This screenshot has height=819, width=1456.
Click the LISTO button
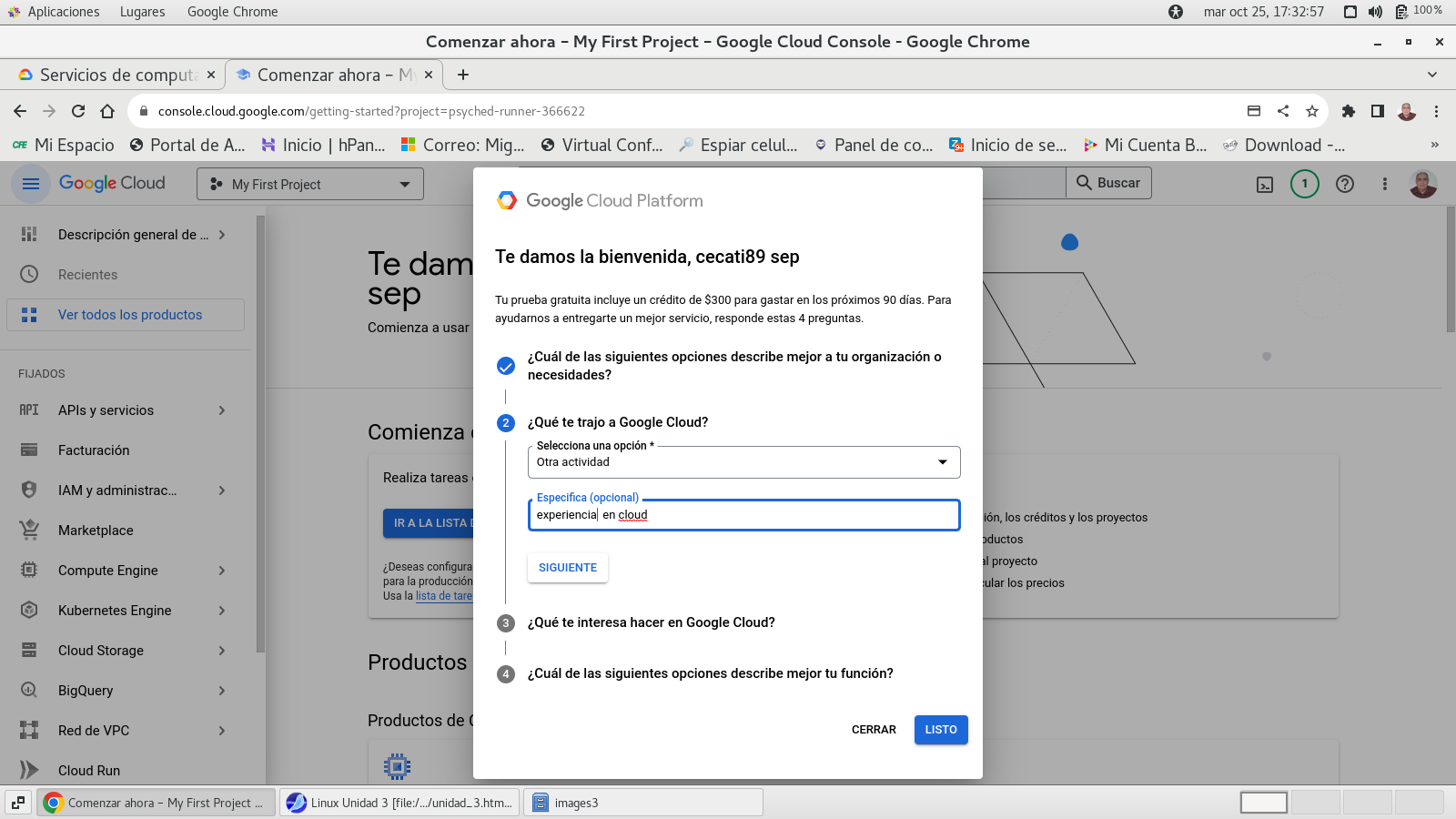coord(940,730)
